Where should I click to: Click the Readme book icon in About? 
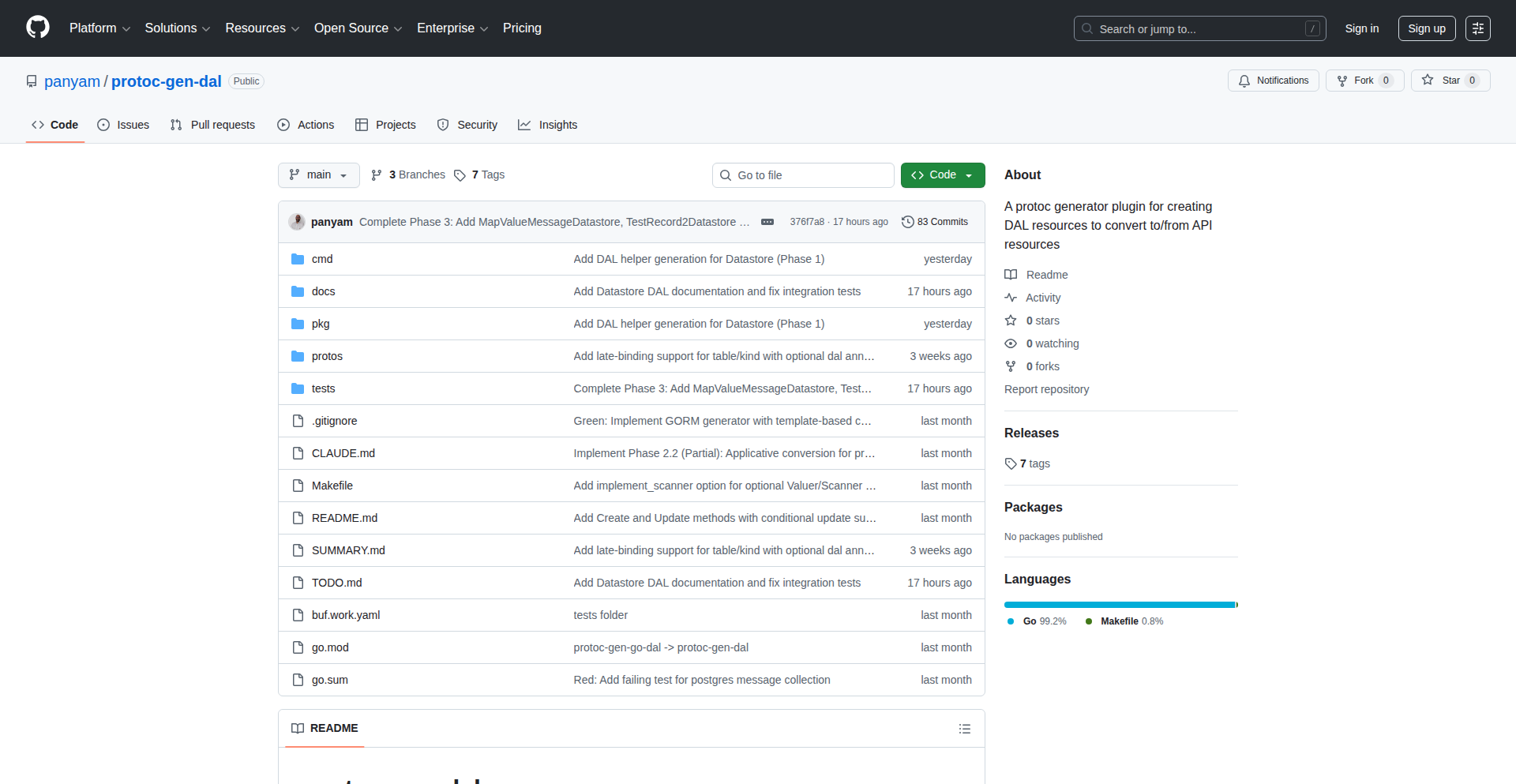pos(1011,274)
